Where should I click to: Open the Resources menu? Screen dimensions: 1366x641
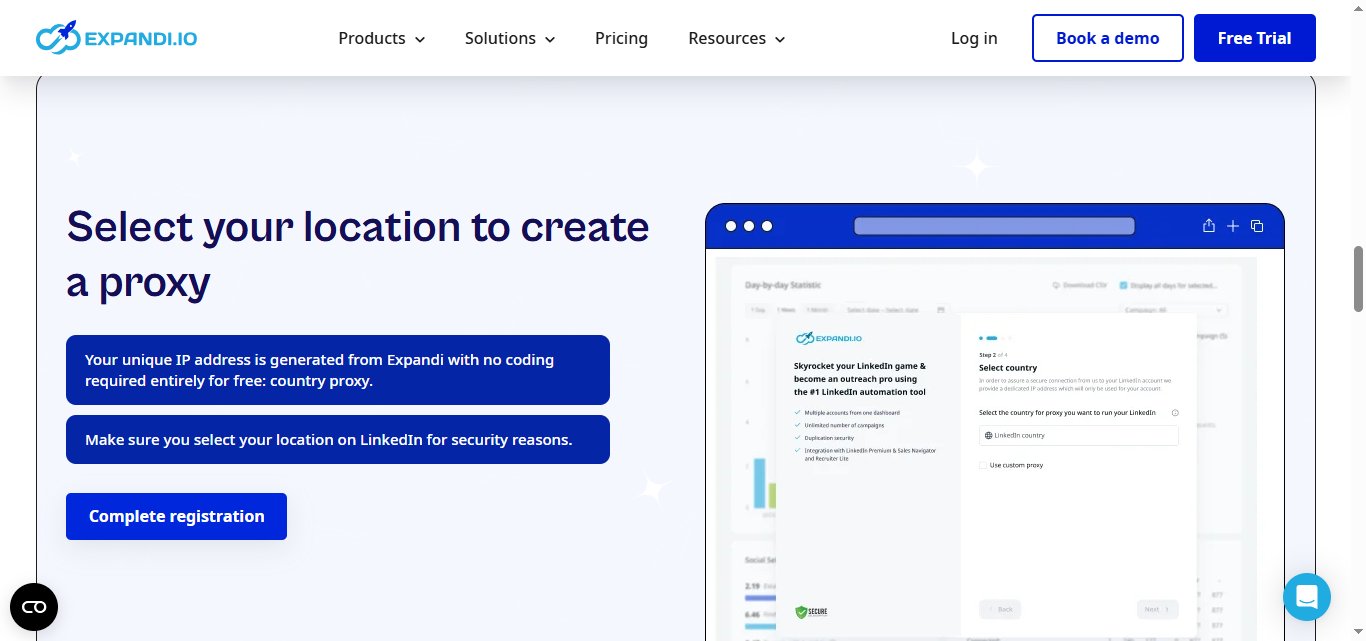[x=736, y=38]
